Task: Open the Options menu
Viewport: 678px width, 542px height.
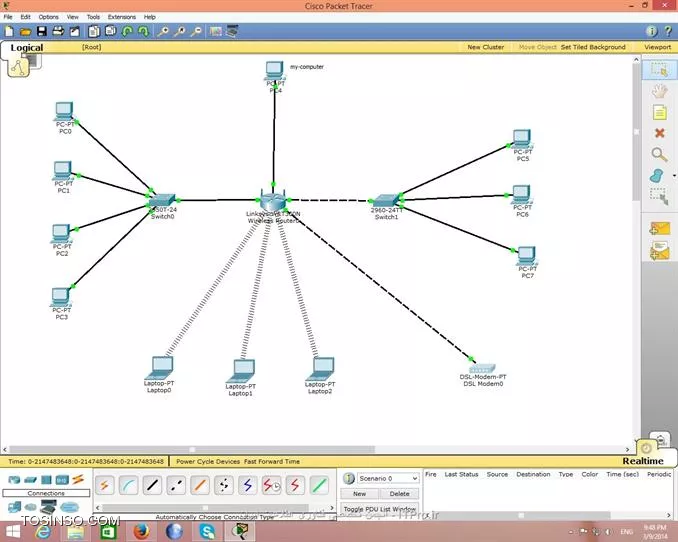Action: [x=48, y=17]
